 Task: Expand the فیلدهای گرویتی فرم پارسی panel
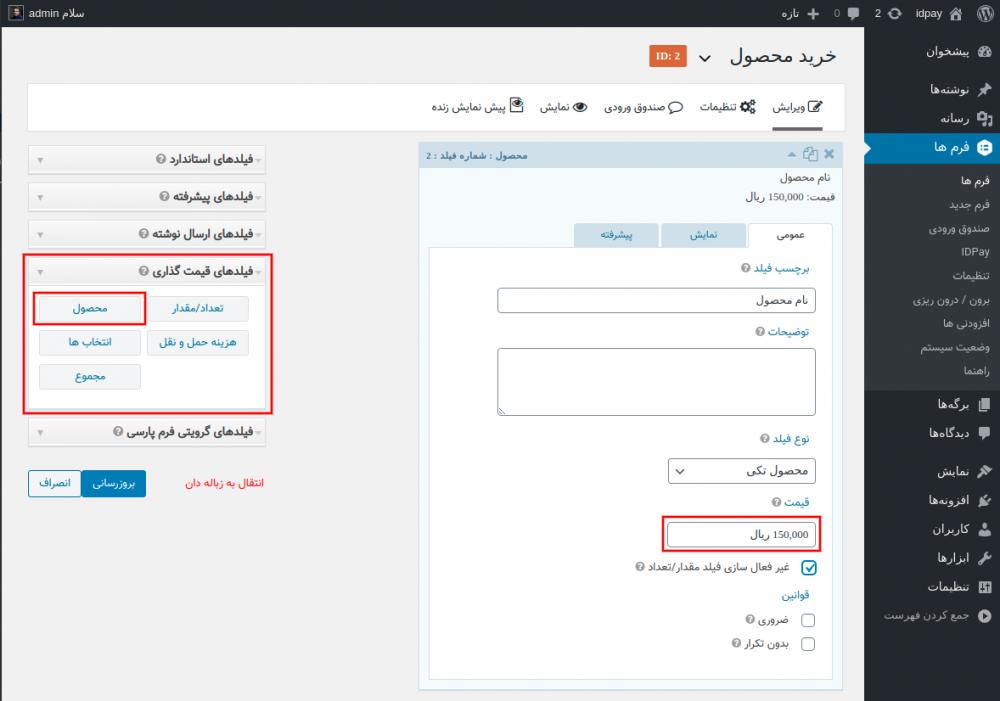coord(147,432)
